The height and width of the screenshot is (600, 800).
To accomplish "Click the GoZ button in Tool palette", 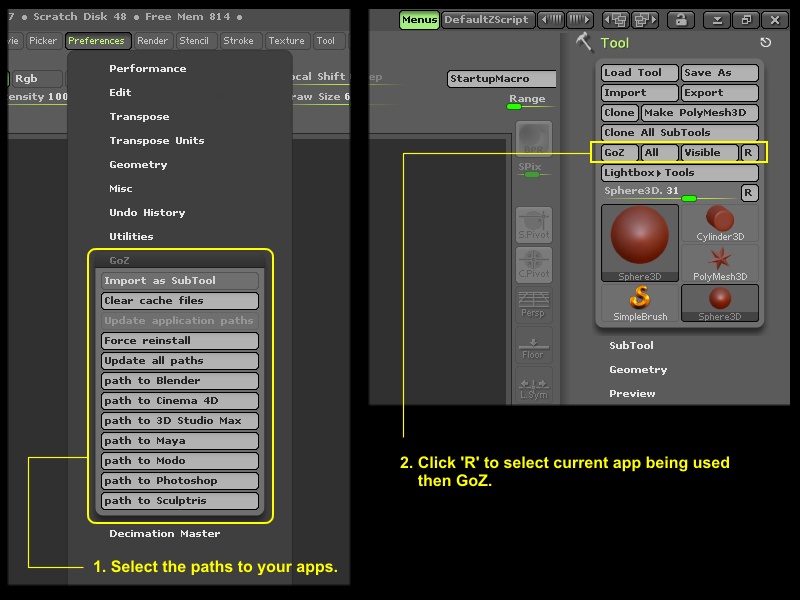I will pos(620,153).
